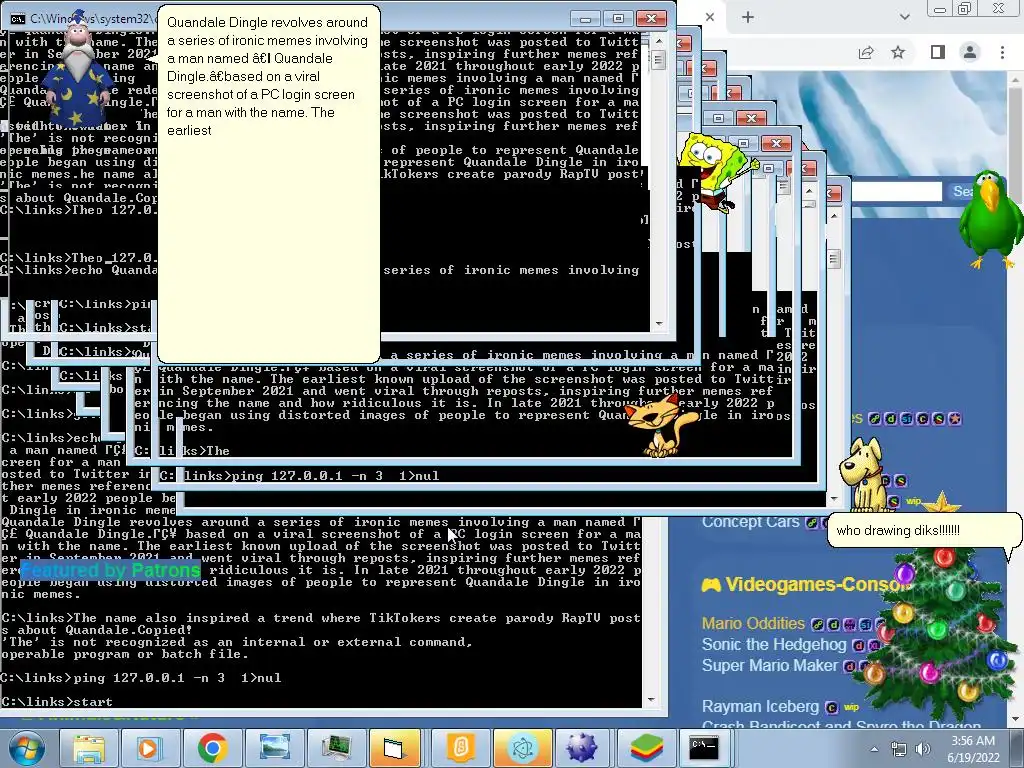Screen dimensions: 1024x768
Task: Click the web page scrollbar's up arrow
Action: pos(1016,81)
